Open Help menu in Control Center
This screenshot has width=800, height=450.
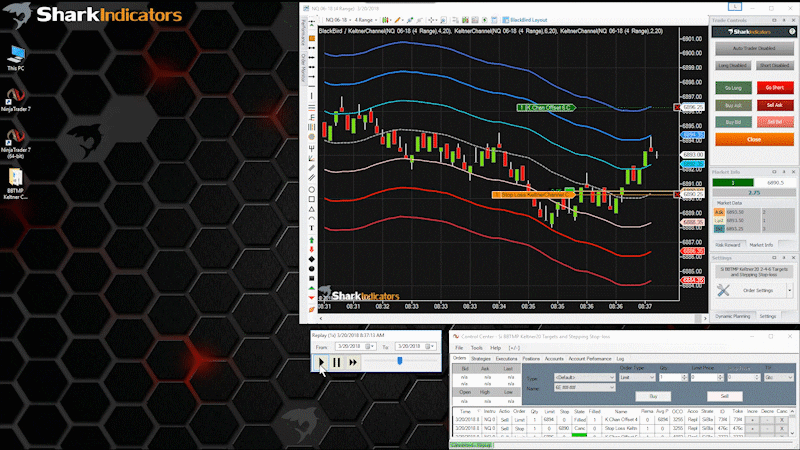[495, 348]
